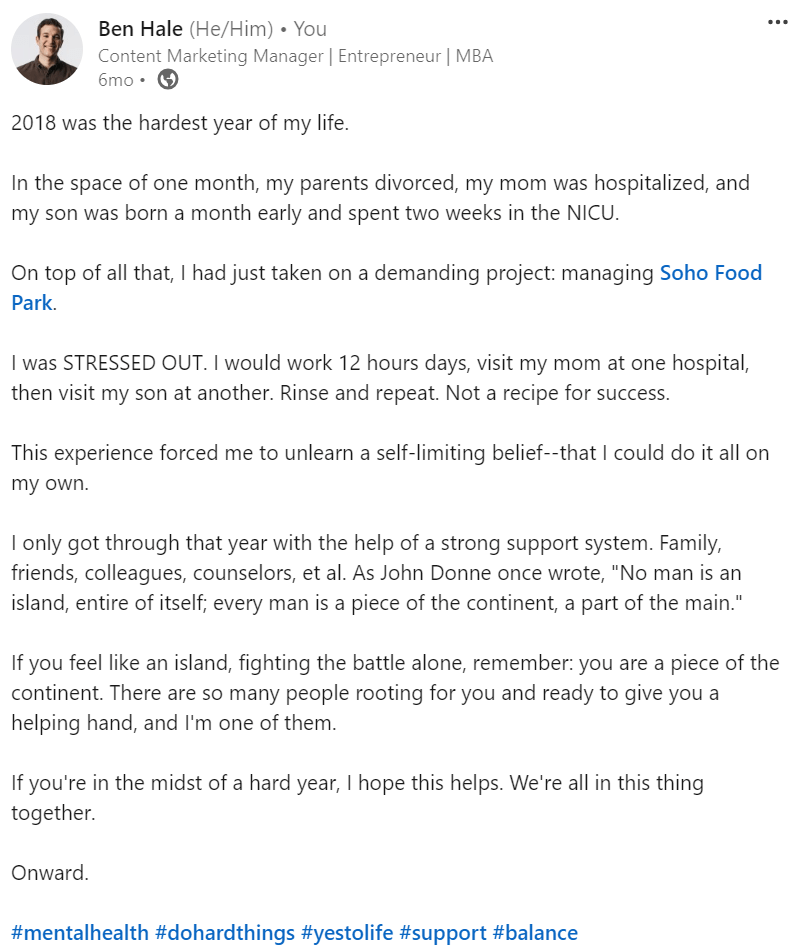Click Ben Hale's profile photo

point(47,49)
